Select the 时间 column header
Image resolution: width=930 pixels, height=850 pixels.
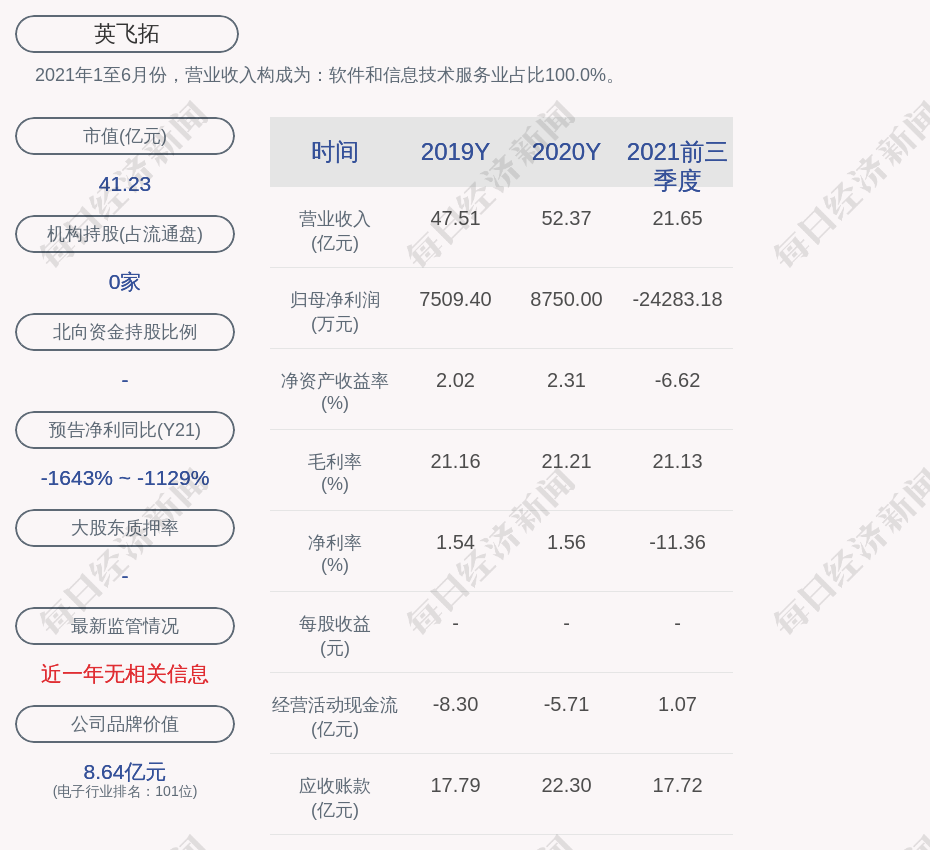click(x=335, y=152)
